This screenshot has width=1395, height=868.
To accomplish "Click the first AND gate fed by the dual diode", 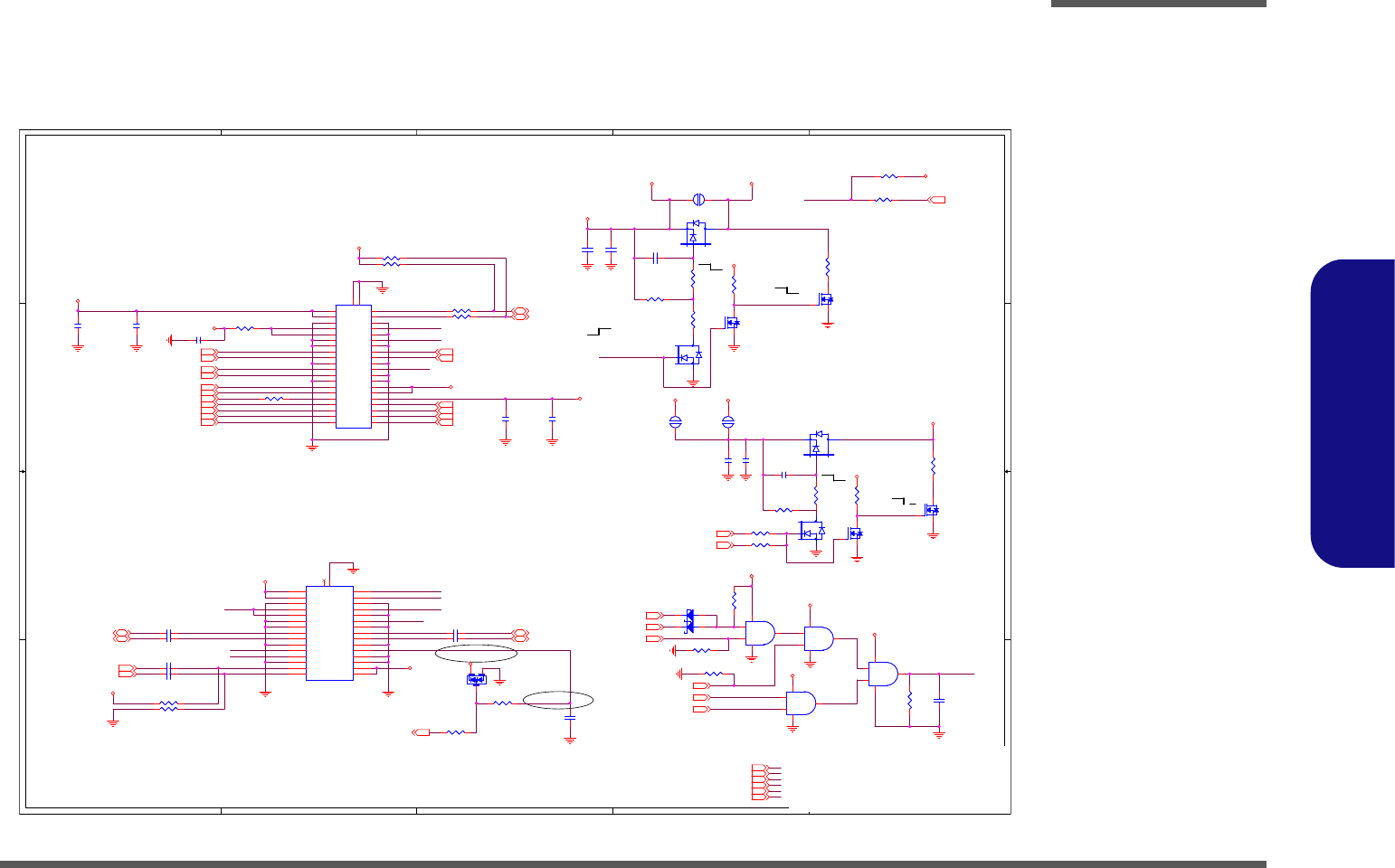I will pyautogui.click(x=760, y=633).
